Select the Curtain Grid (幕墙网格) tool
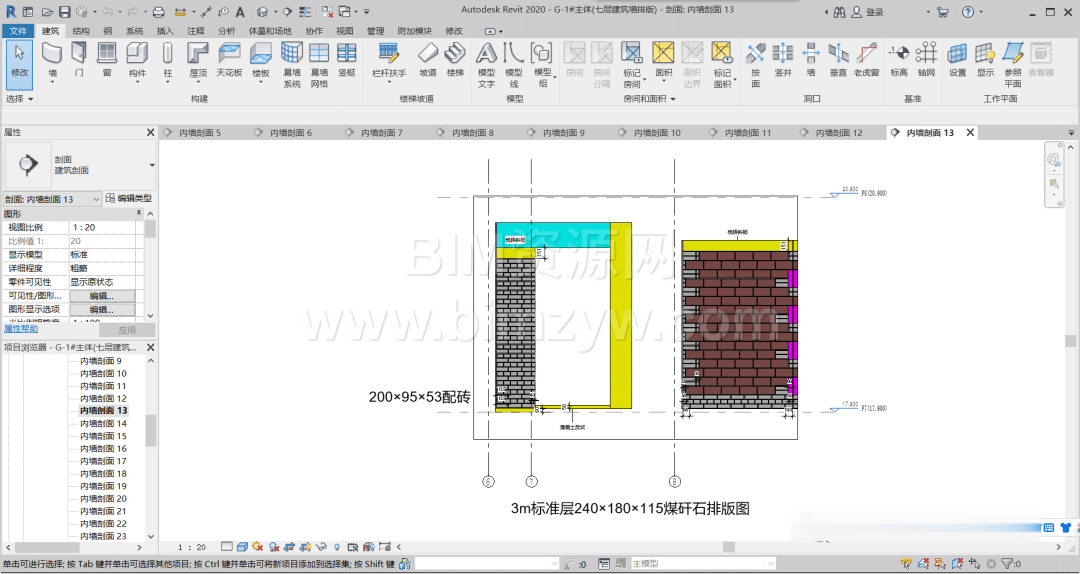1080x574 pixels. tap(319, 64)
